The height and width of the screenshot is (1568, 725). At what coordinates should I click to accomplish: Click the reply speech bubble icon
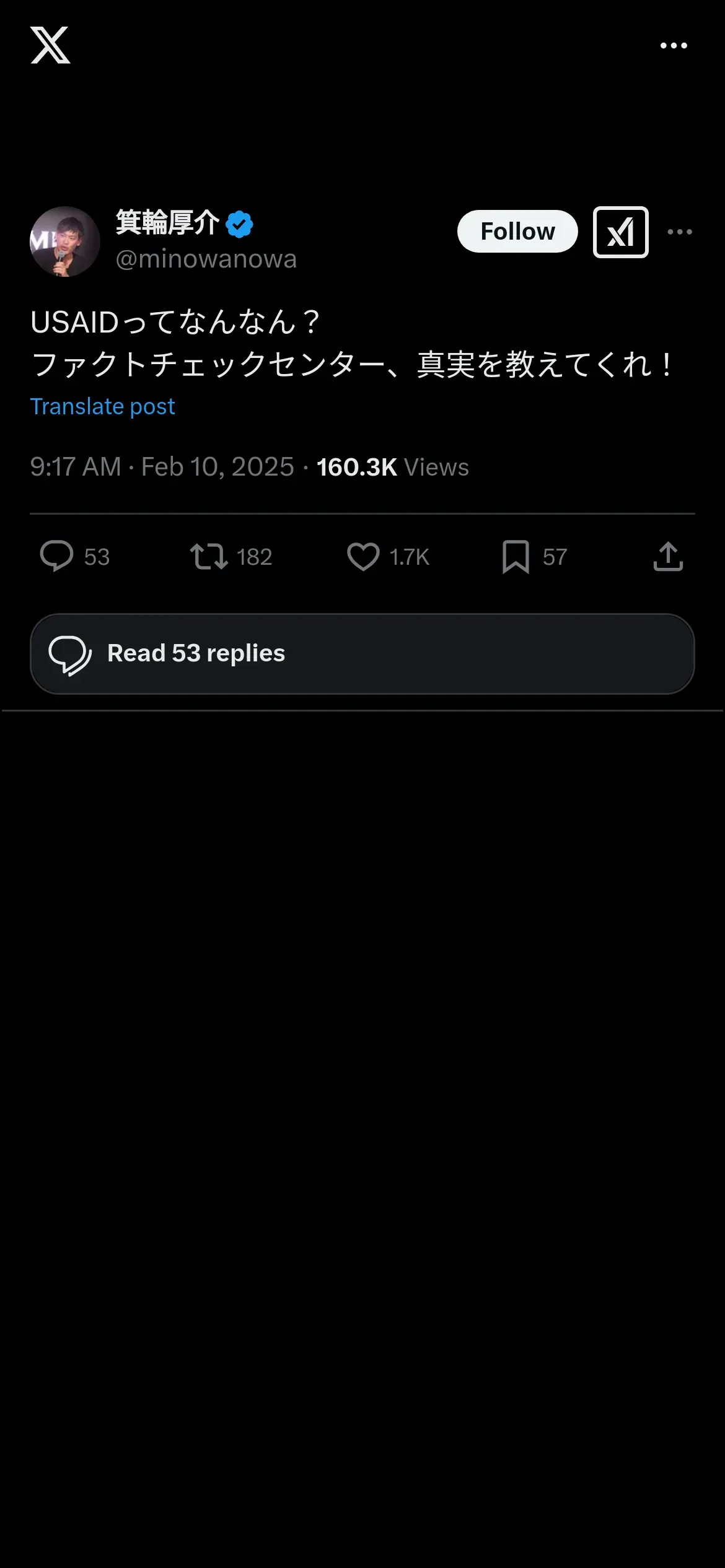pyautogui.click(x=57, y=556)
